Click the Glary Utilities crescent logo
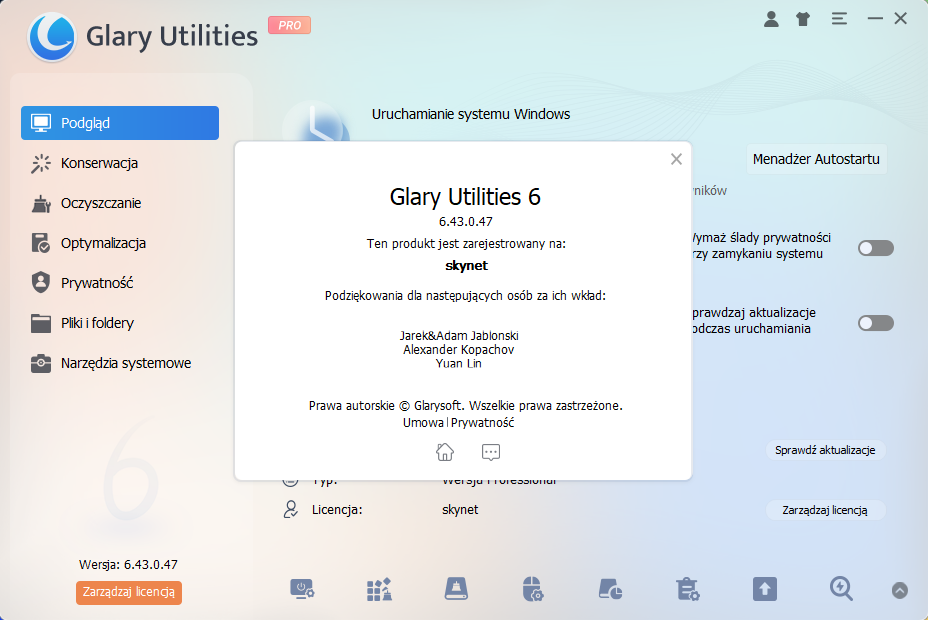 (x=52, y=37)
